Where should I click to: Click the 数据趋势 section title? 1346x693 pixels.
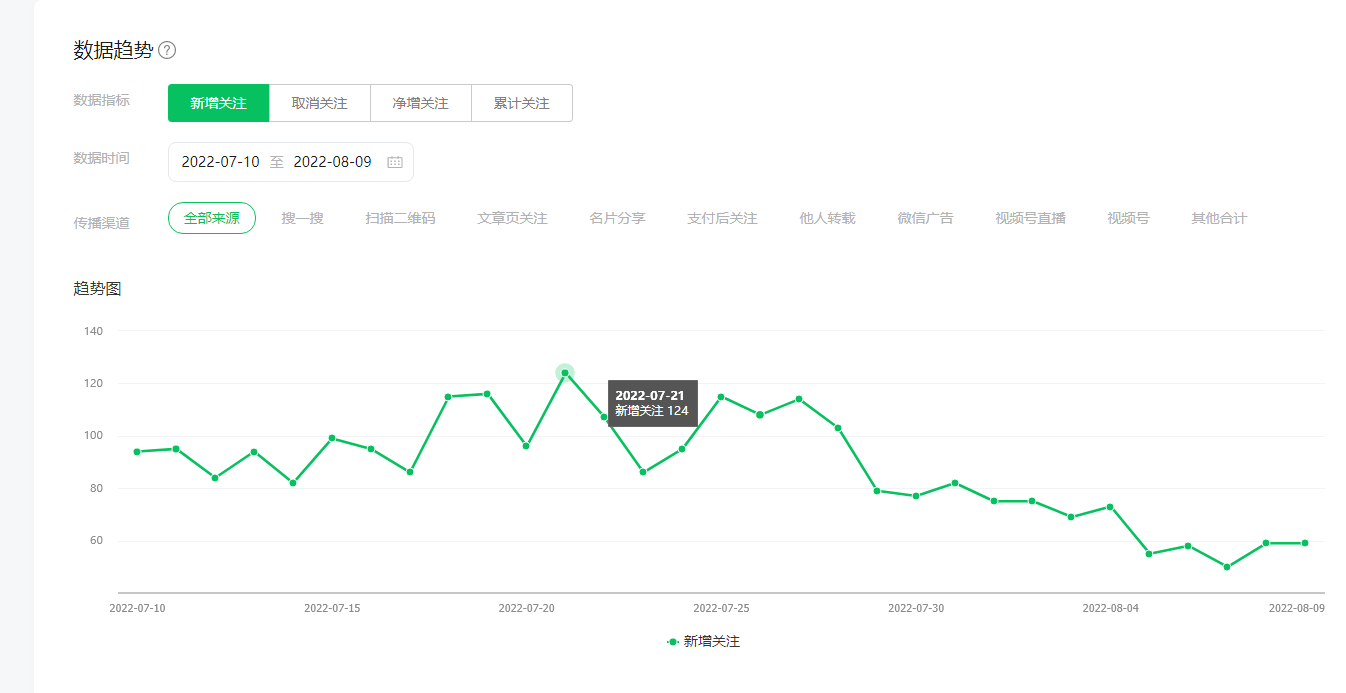113,50
